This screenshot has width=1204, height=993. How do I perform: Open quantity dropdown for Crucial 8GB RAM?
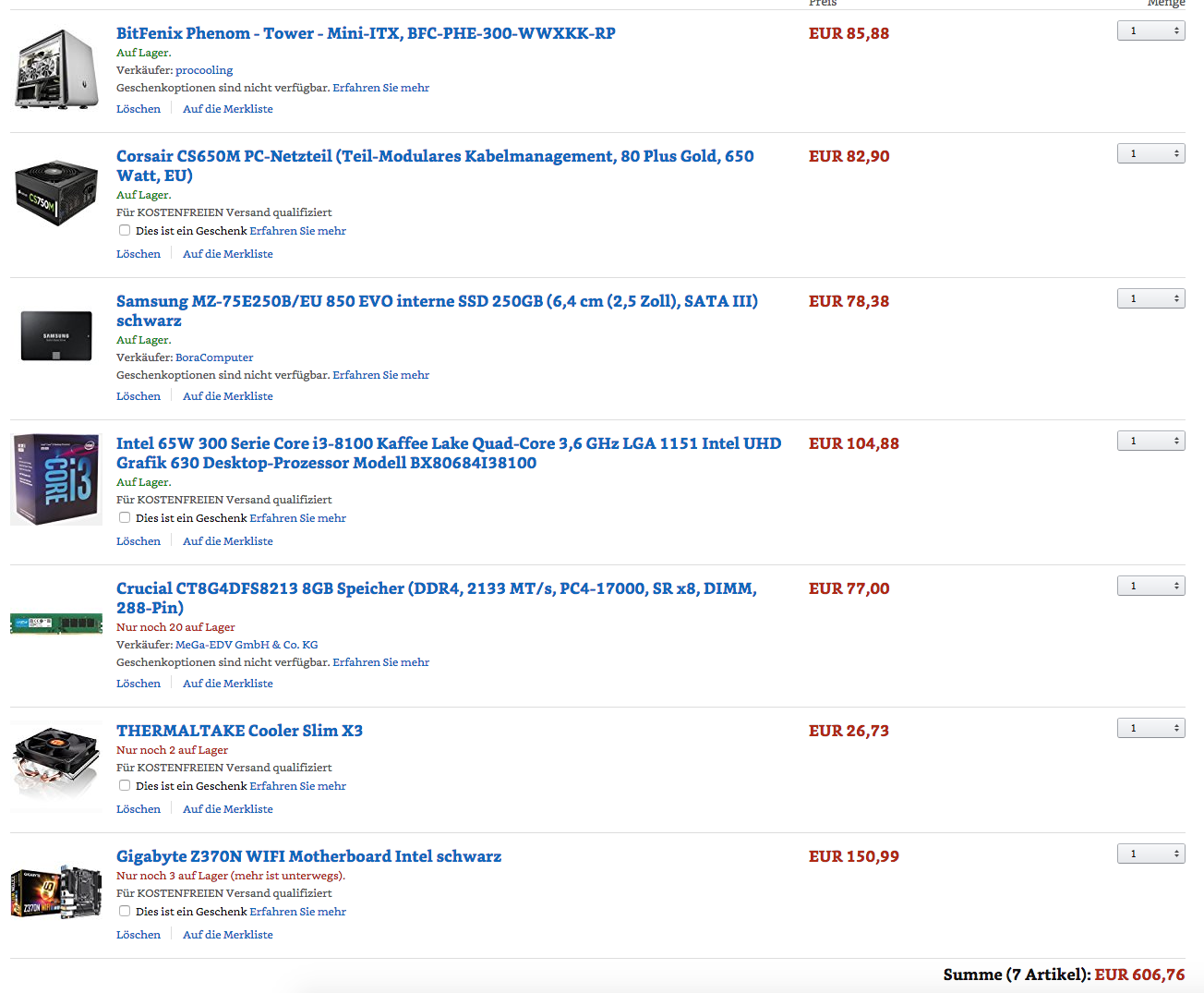pos(1150,587)
